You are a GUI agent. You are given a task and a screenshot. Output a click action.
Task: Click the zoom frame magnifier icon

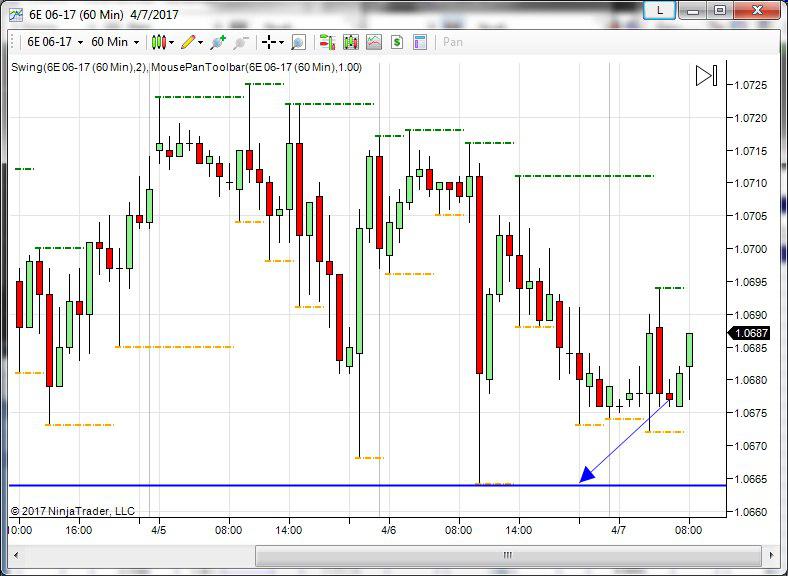[x=299, y=42]
